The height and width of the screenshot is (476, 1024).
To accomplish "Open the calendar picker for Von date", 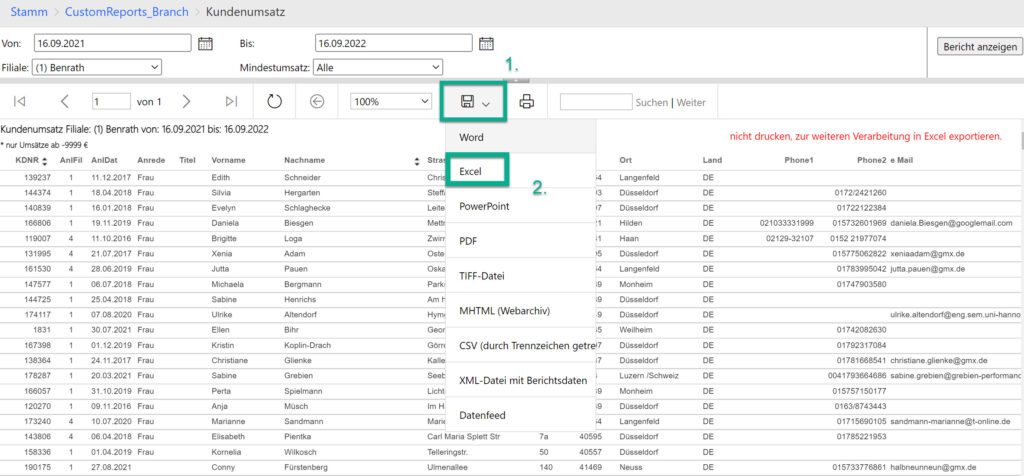I will coord(205,43).
